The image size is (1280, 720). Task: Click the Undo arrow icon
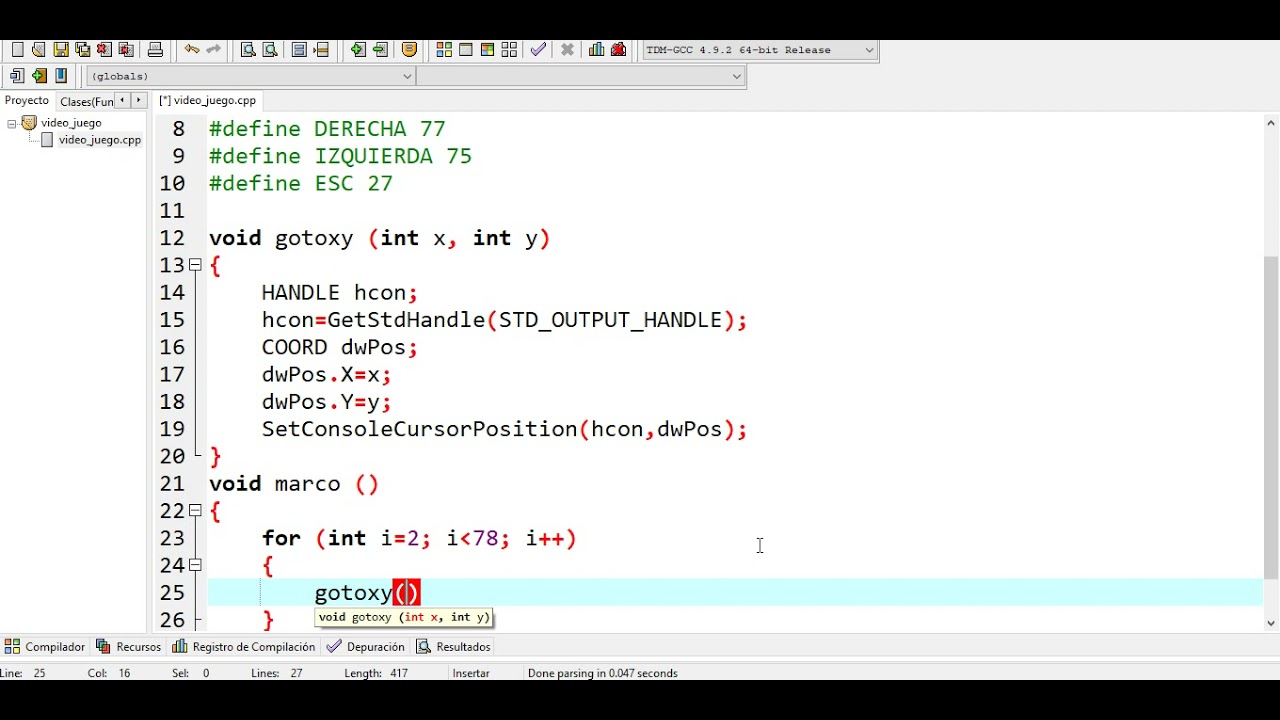click(x=191, y=50)
